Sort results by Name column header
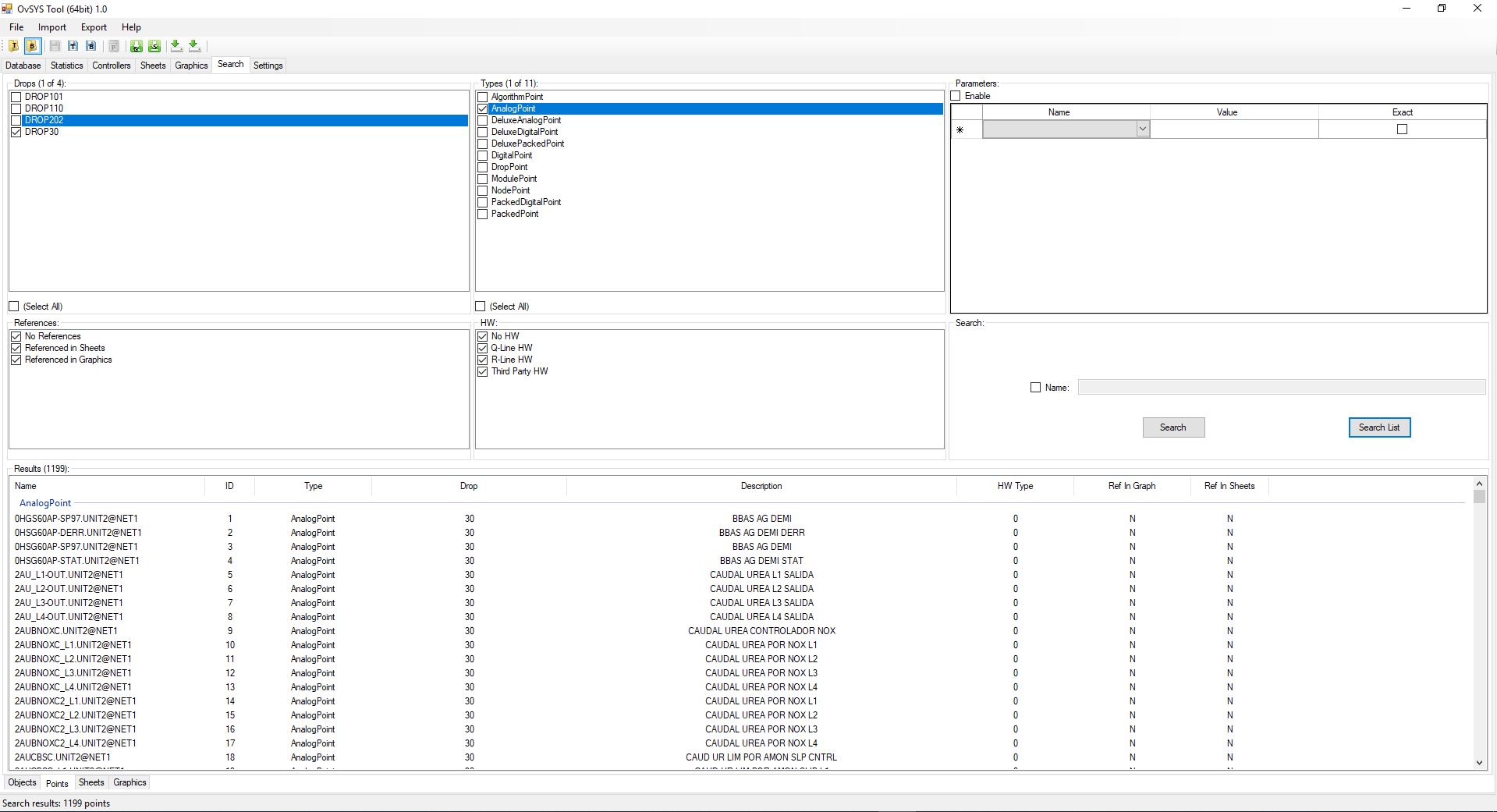Screen dimensions: 1497x812 [x=108, y=486]
